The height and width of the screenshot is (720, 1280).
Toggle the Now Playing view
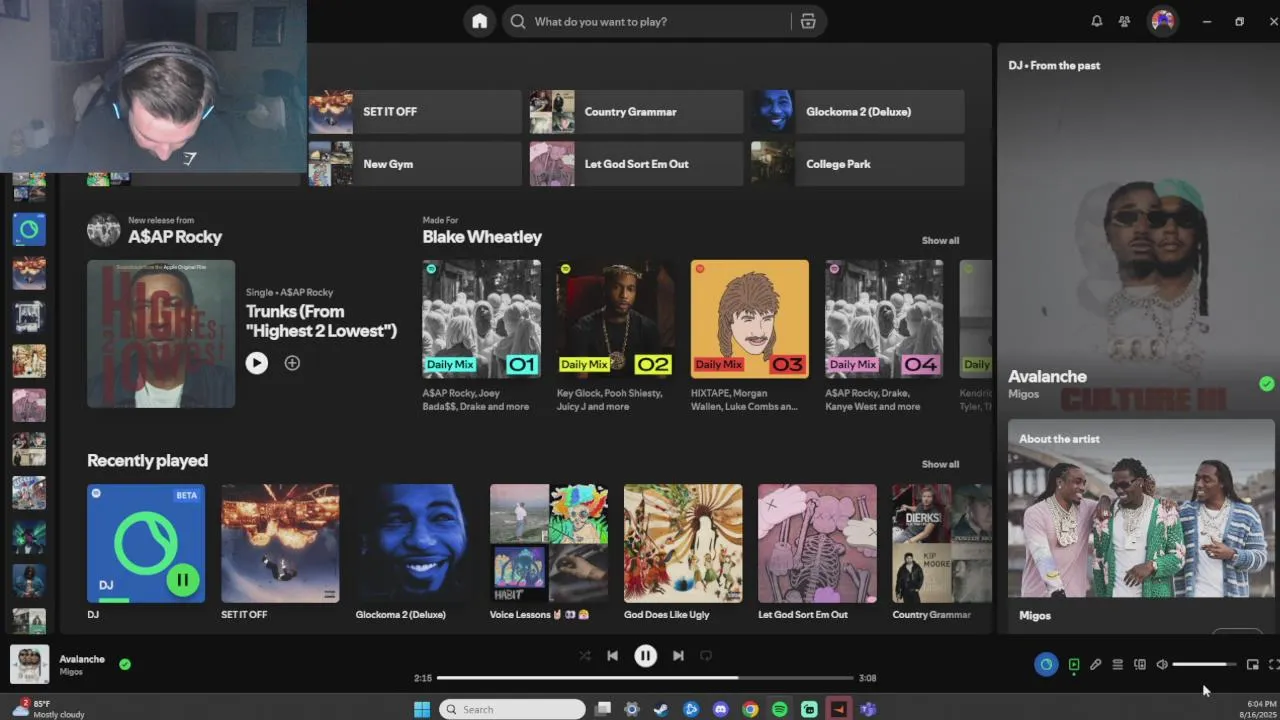[1074, 664]
